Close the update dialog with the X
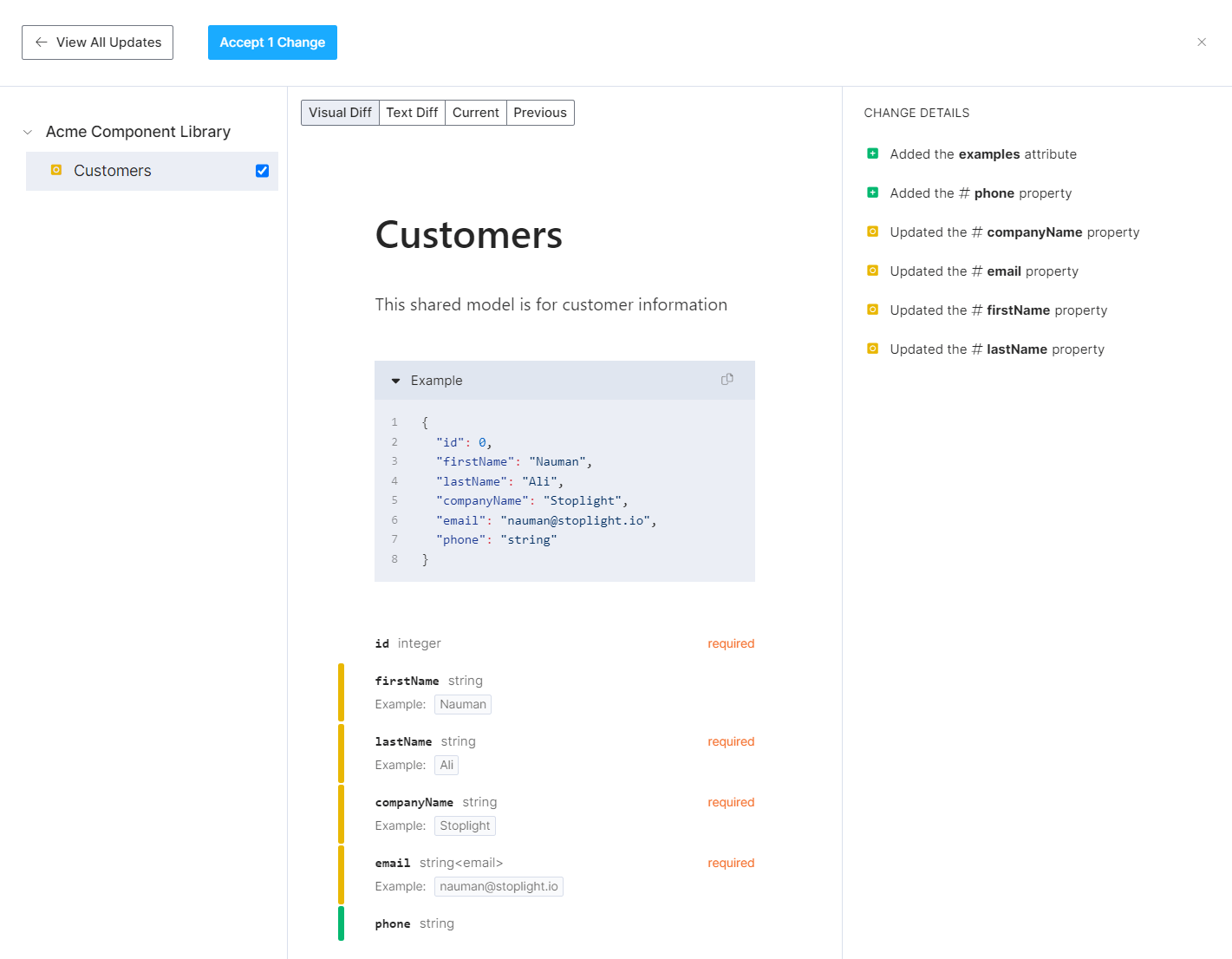Image resolution: width=1232 pixels, height=959 pixels. 1202,42
